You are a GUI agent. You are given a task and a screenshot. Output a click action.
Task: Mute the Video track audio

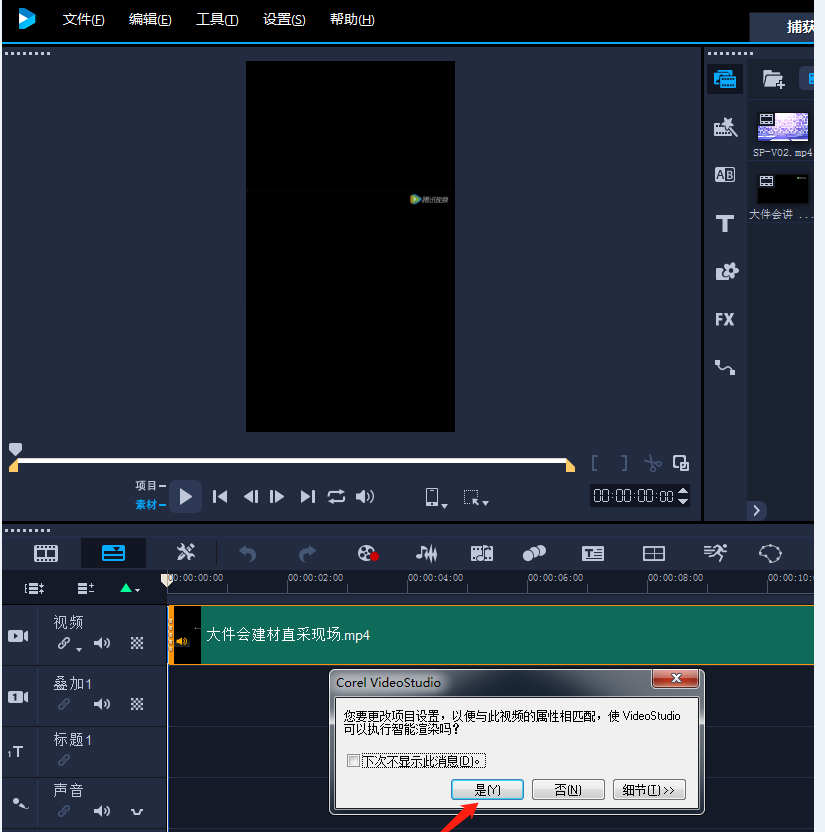coord(102,643)
